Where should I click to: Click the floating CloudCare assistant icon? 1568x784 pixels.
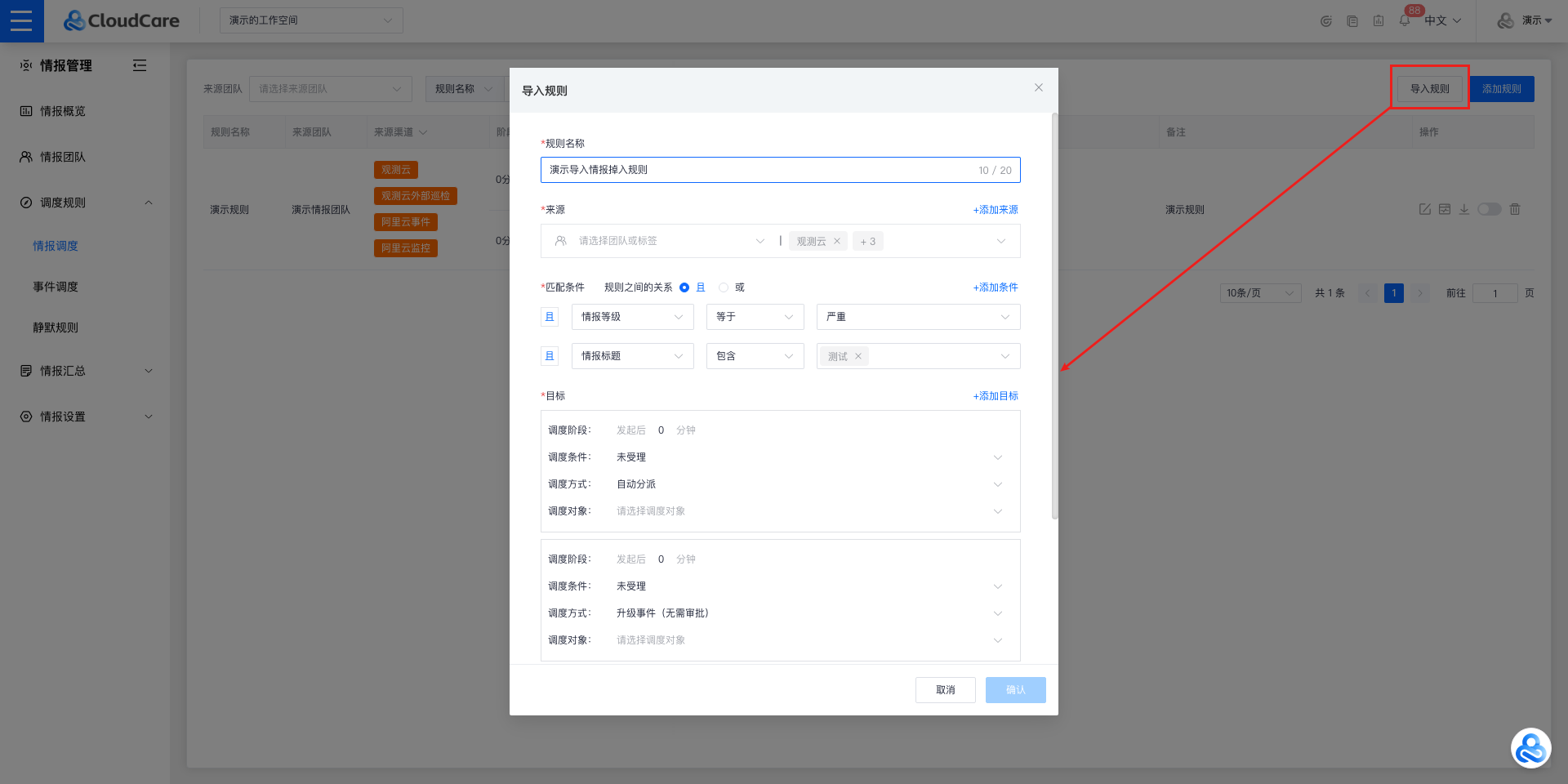1530,748
